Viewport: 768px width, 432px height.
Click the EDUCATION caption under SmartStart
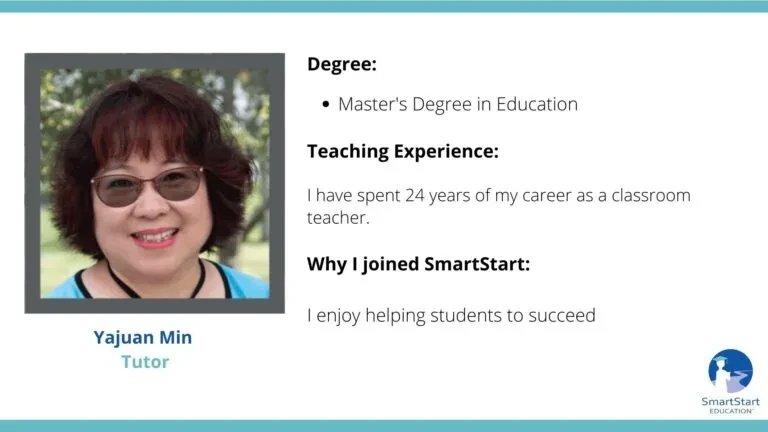[x=731, y=411]
